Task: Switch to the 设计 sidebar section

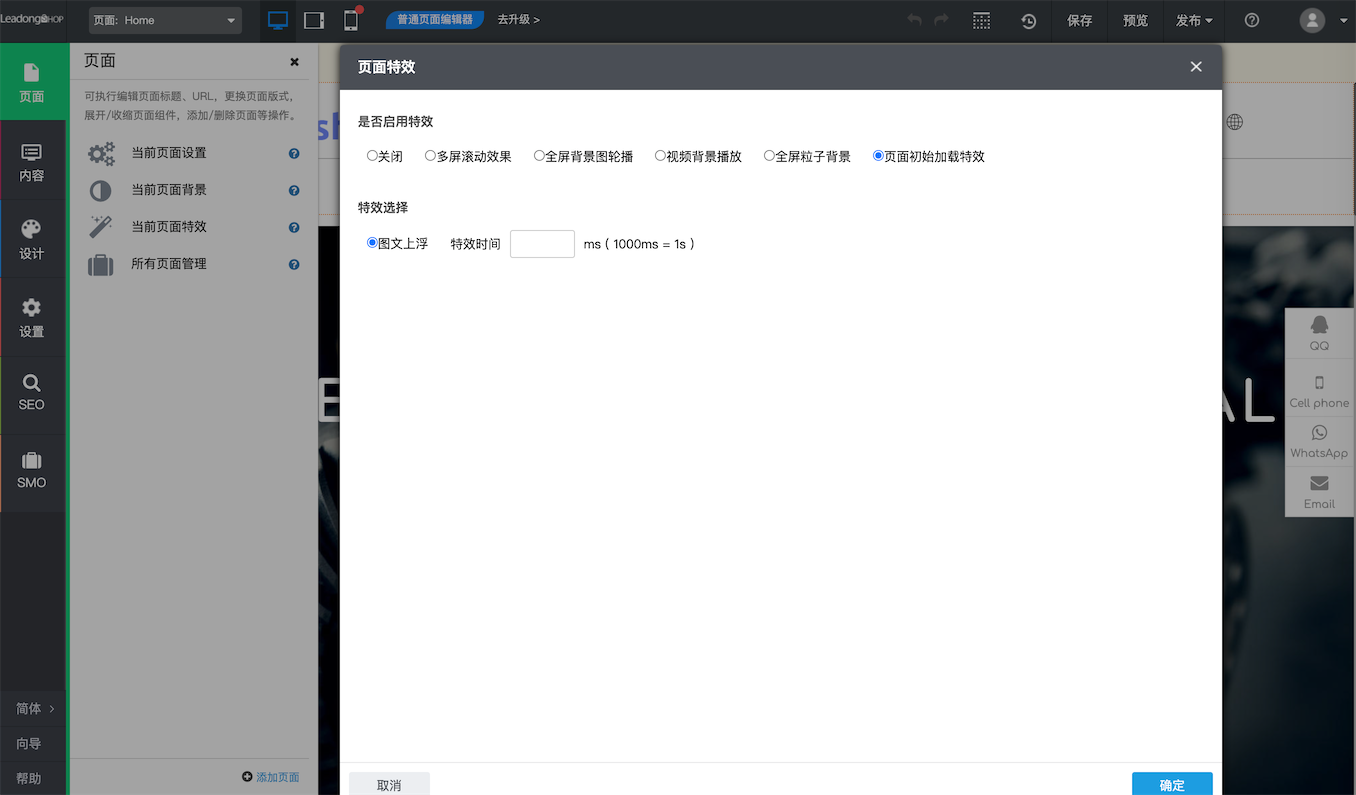Action: point(31,238)
